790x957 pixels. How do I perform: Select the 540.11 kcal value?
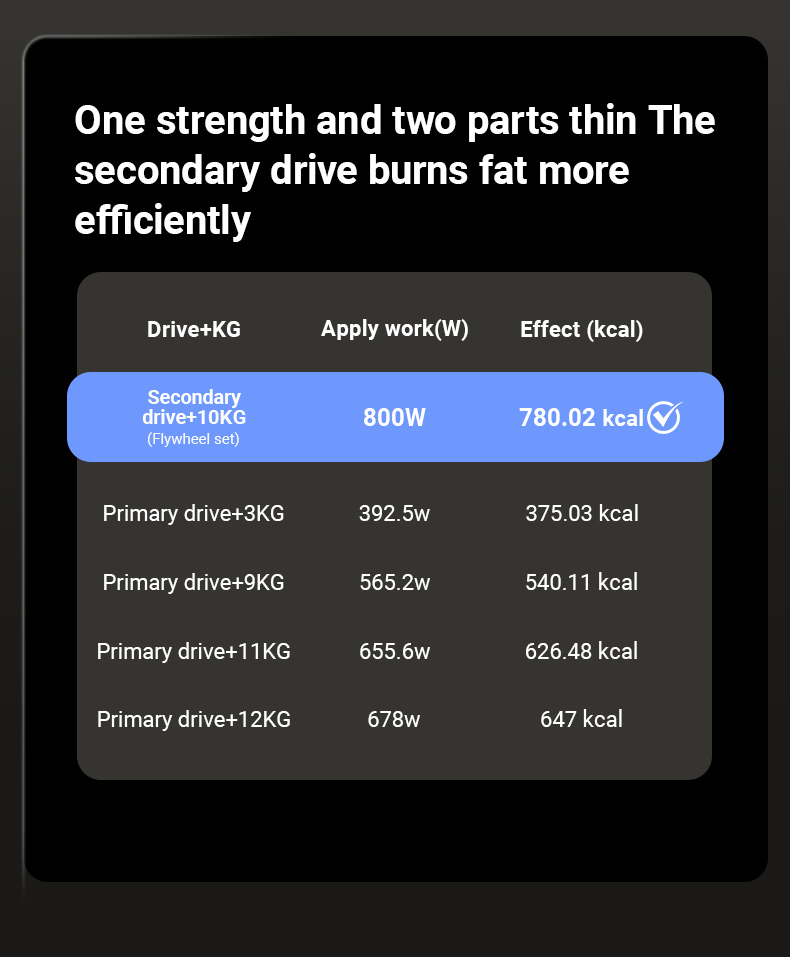point(581,582)
